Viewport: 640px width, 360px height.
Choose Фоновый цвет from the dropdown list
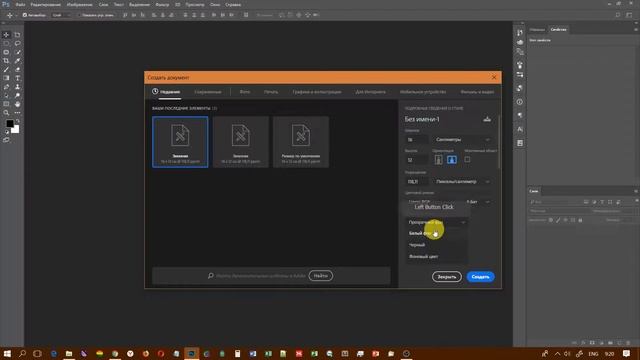click(x=436, y=256)
